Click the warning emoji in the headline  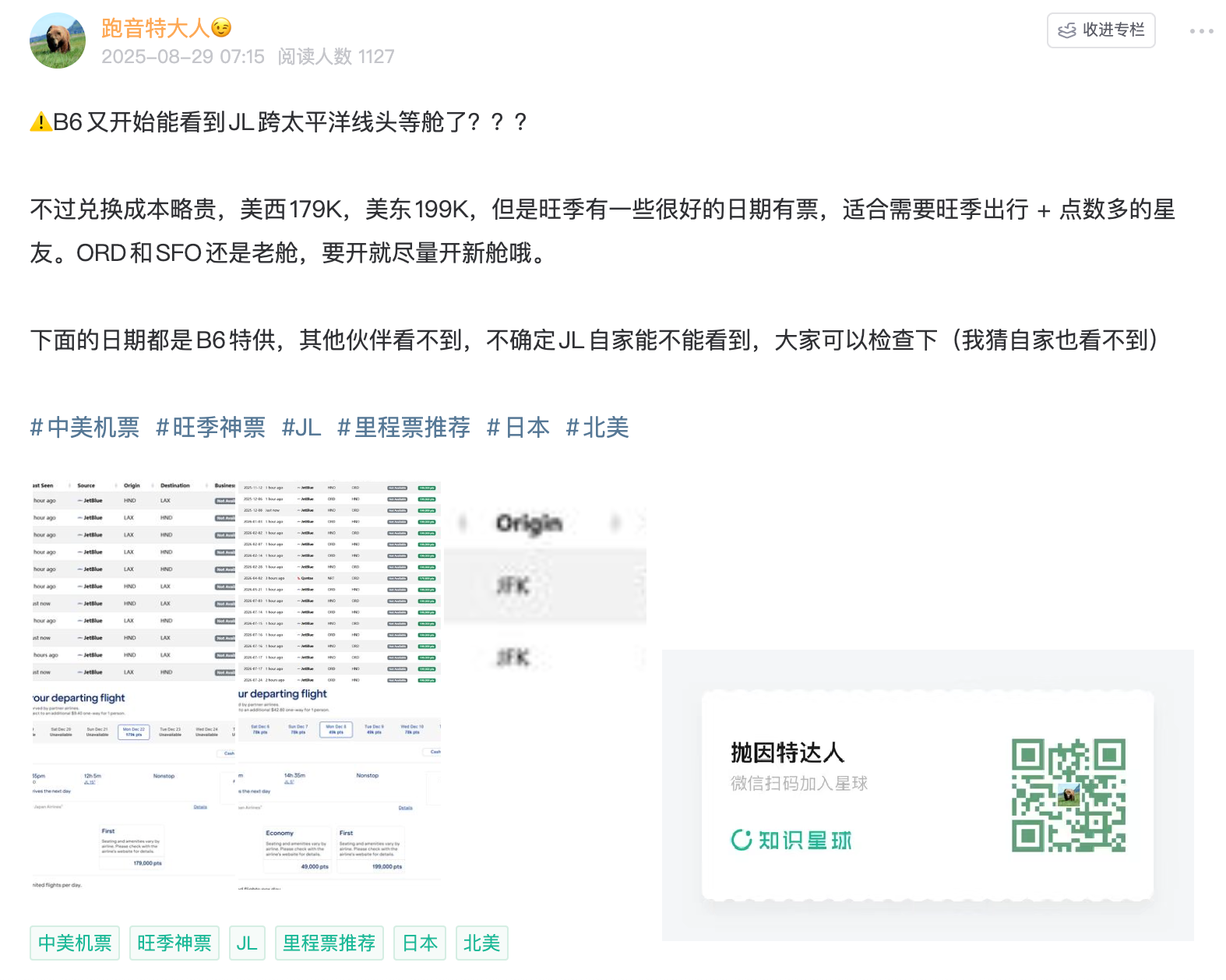41,122
